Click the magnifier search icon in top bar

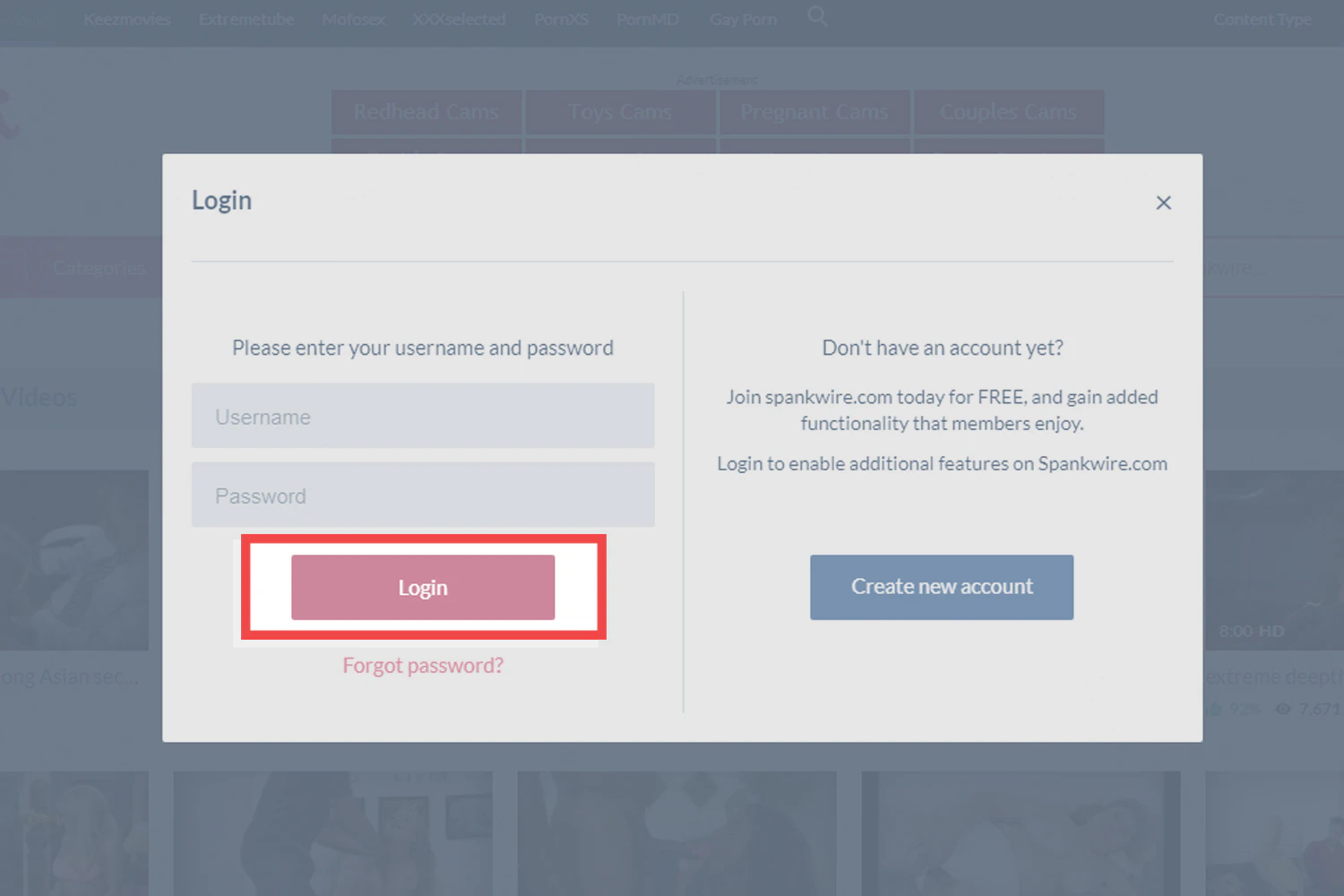click(x=816, y=16)
